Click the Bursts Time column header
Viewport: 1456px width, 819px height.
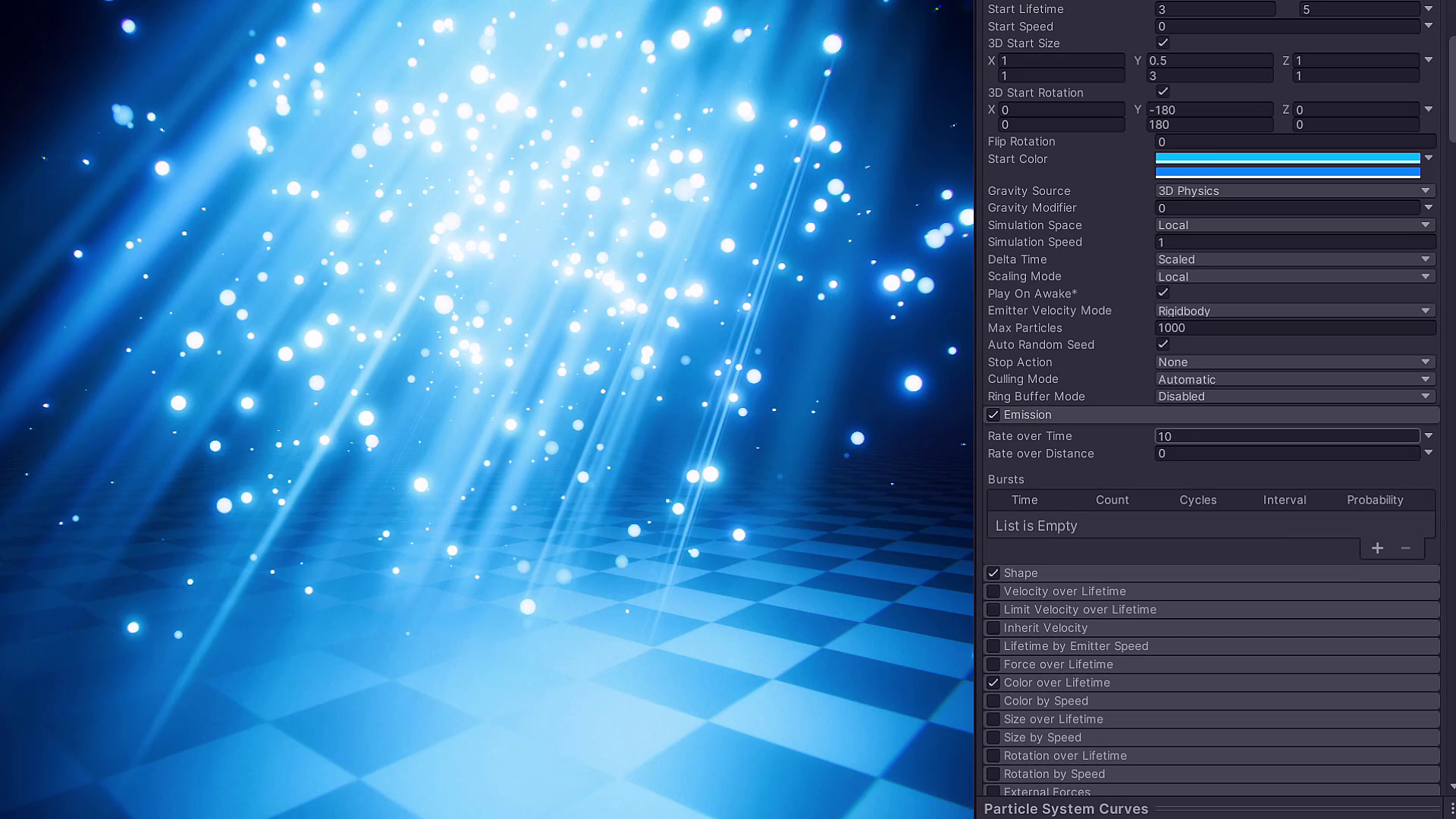coord(1025,500)
